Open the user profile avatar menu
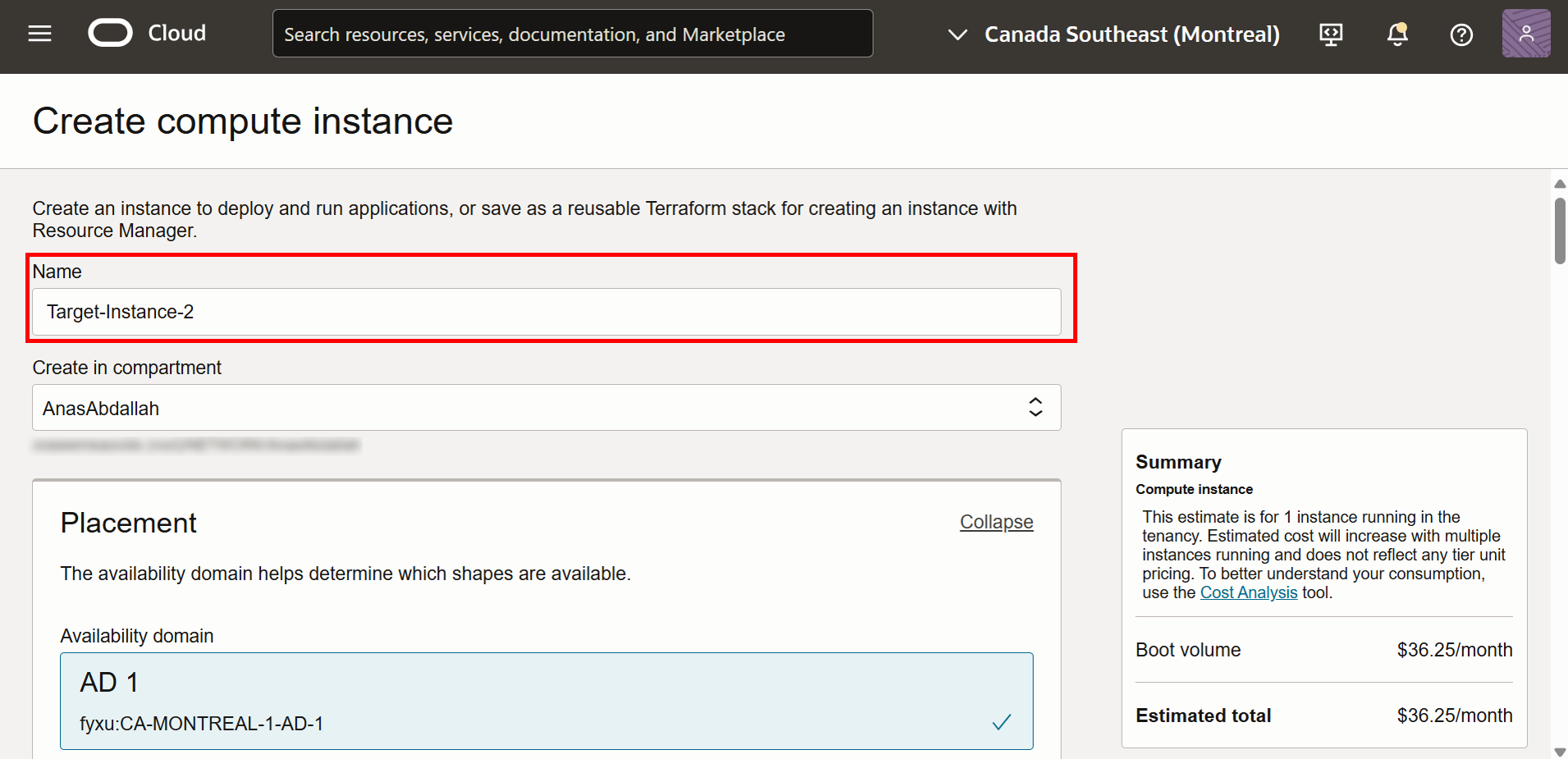 coord(1525,34)
